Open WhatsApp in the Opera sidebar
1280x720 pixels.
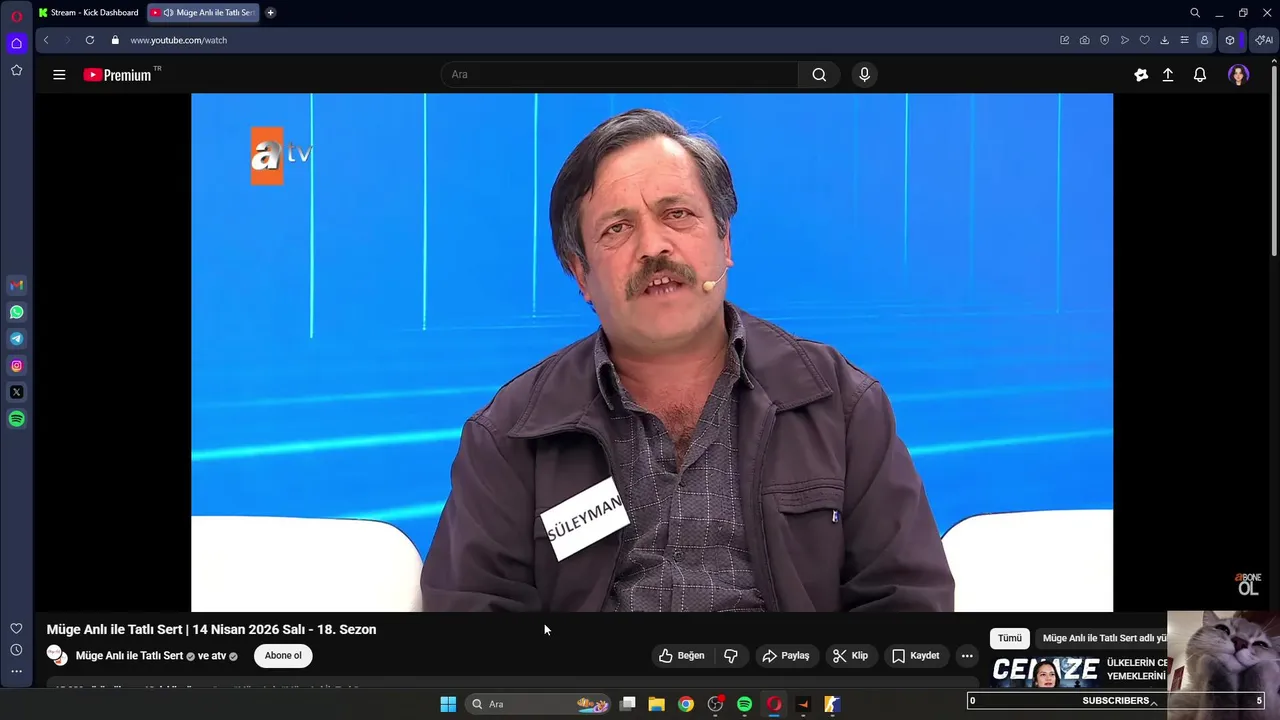[x=16, y=312]
